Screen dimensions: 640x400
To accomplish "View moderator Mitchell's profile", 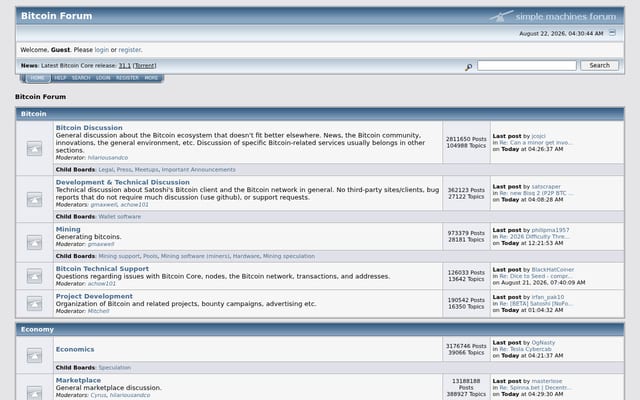I will pos(98,311).
